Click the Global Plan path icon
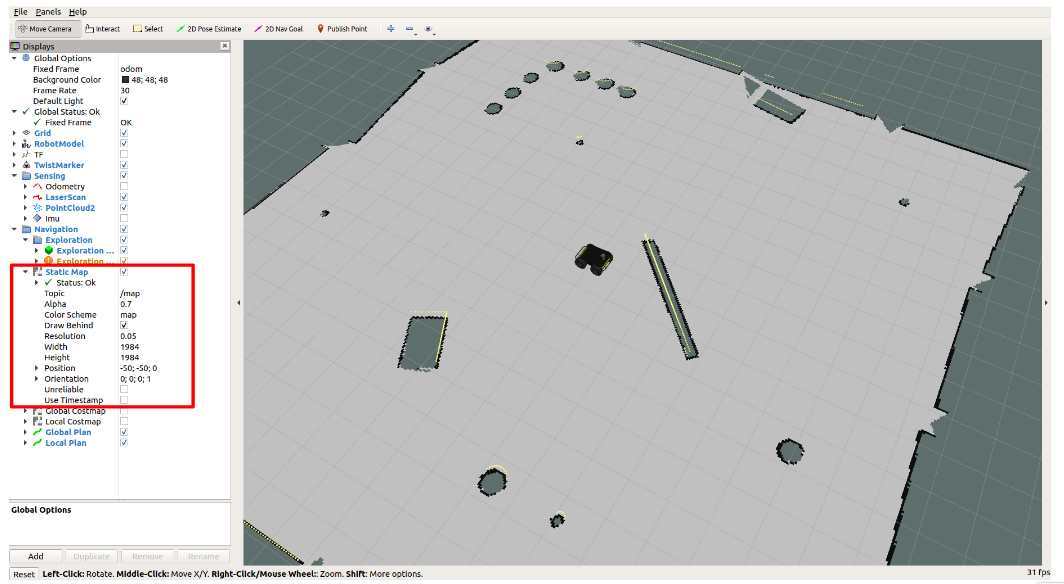Image resolution: width=1064 pixels, height=584 pixels. [37, 432]
